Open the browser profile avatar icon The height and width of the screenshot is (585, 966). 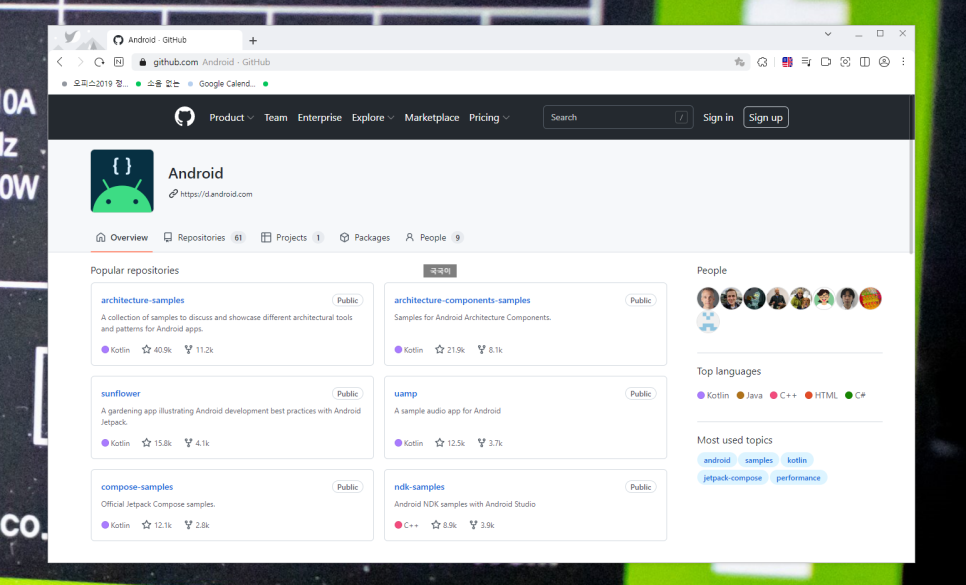tap(884, 62)
